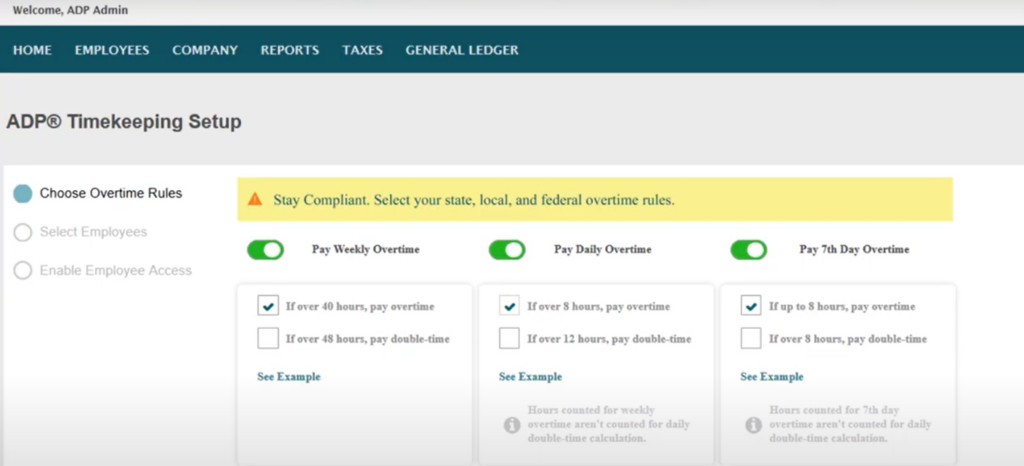Viewport: 1024px width, 466px height.
Task: Click the 'Stay Compliant' banner message
Action: click(x=473, y=200)
